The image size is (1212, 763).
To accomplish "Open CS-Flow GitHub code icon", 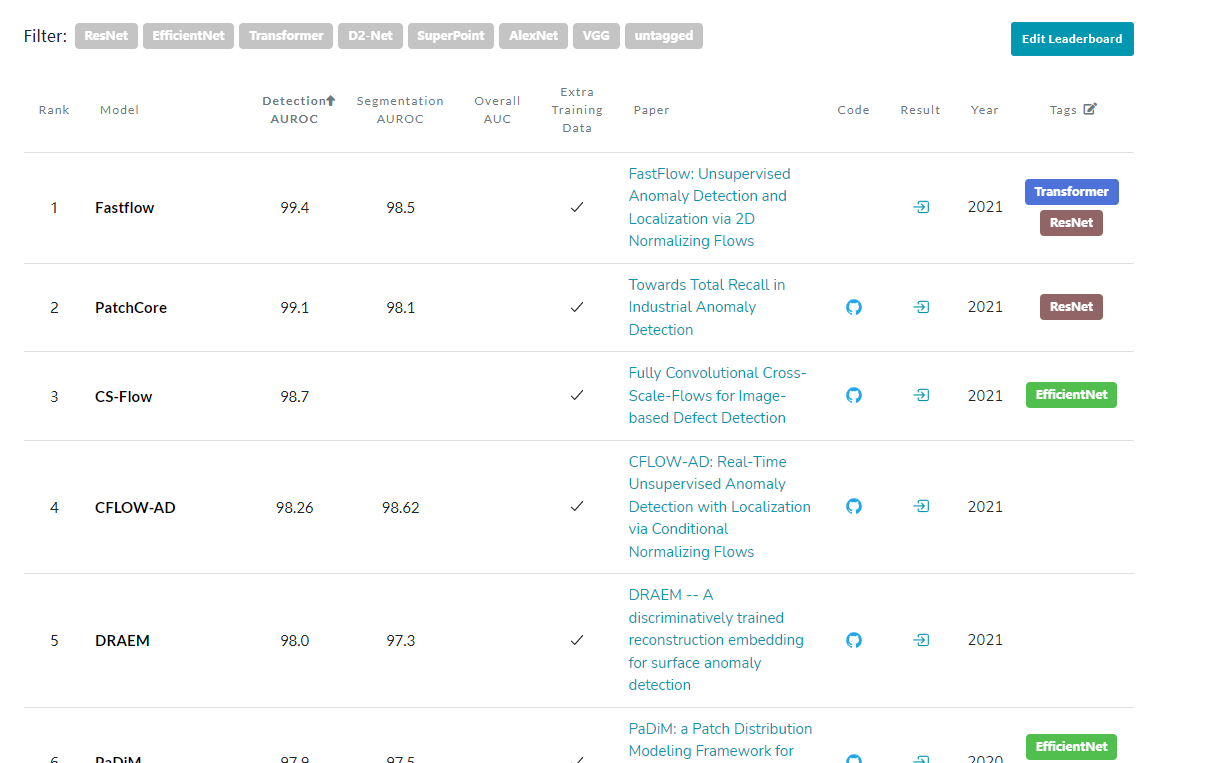I will (x=853, y=395).
